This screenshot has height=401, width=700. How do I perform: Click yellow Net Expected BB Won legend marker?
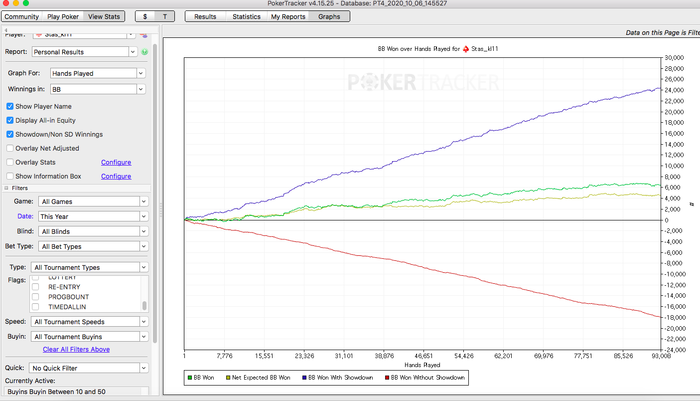[x=228, y=378]
